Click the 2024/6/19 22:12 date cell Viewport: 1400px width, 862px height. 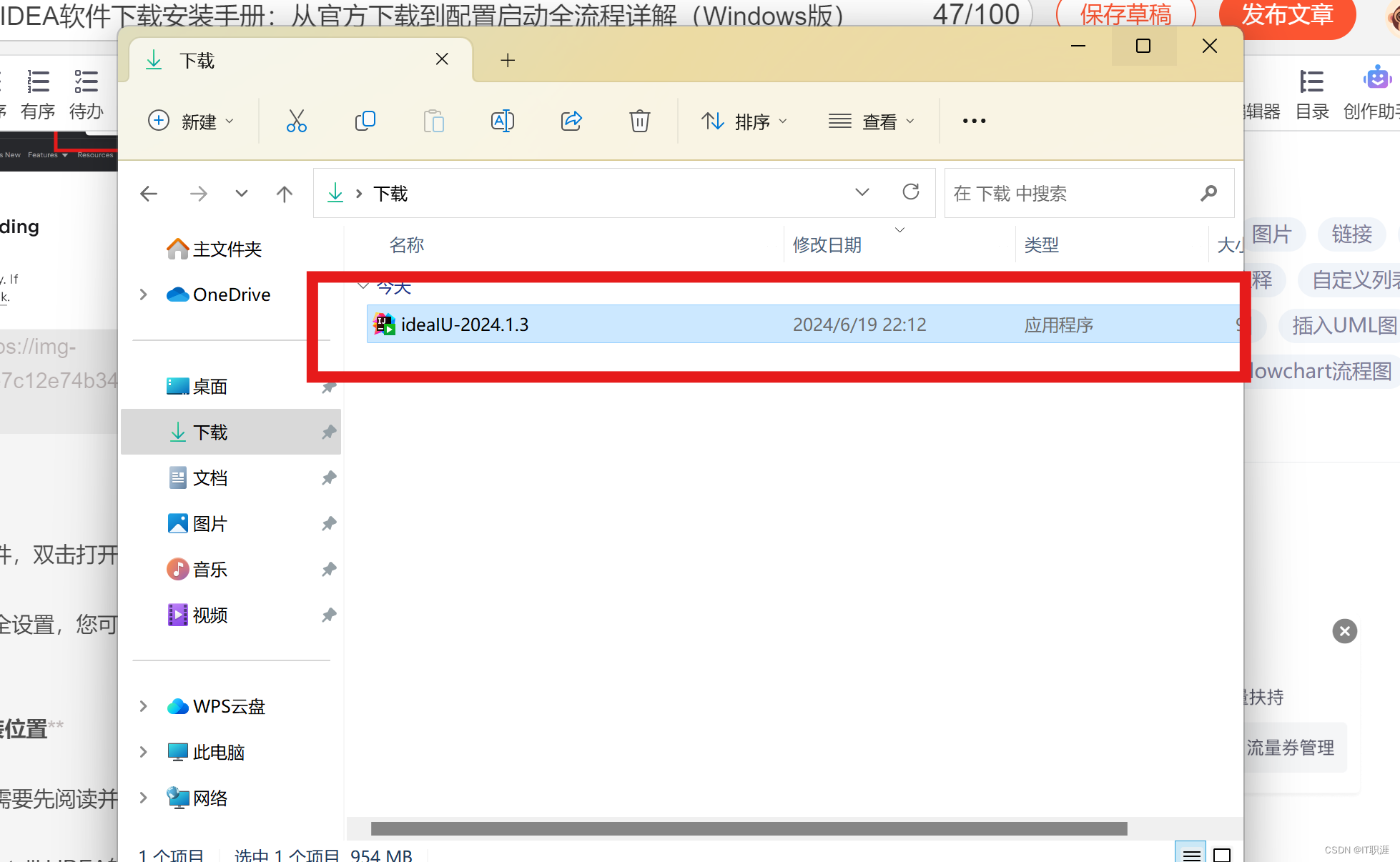(859, 325)
